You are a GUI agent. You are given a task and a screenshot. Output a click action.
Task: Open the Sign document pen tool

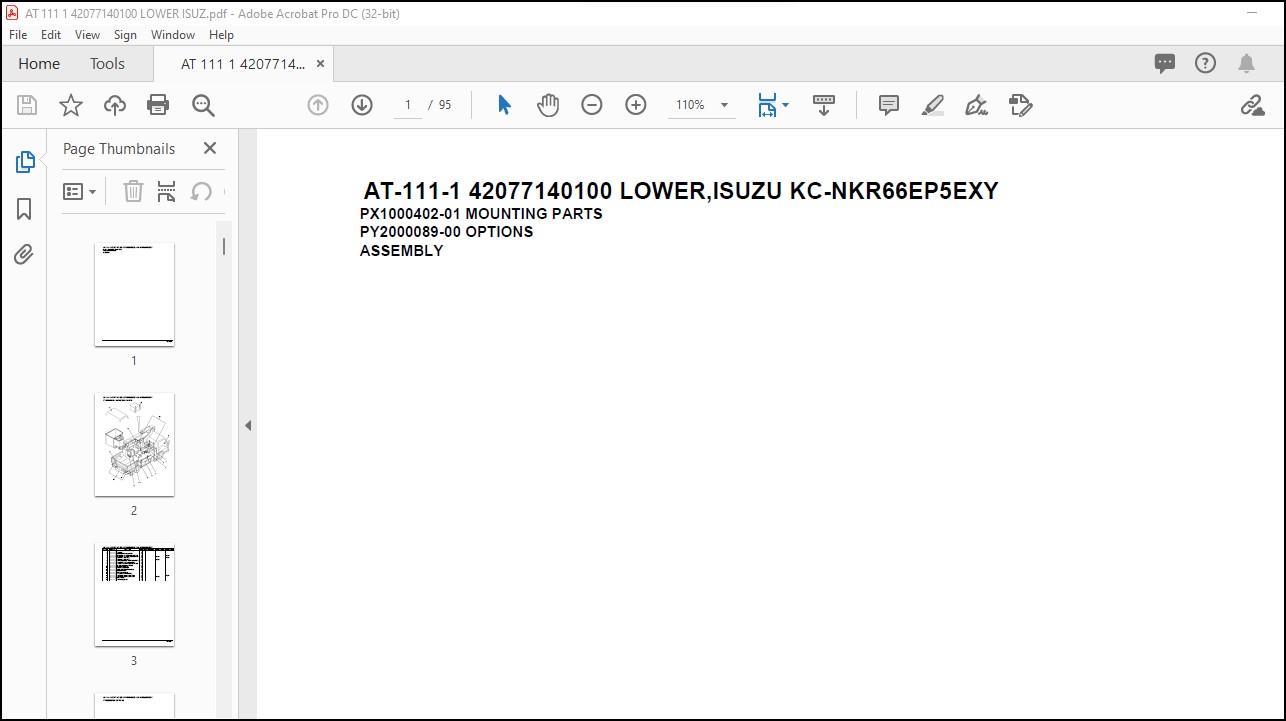(x=977, y=105)
